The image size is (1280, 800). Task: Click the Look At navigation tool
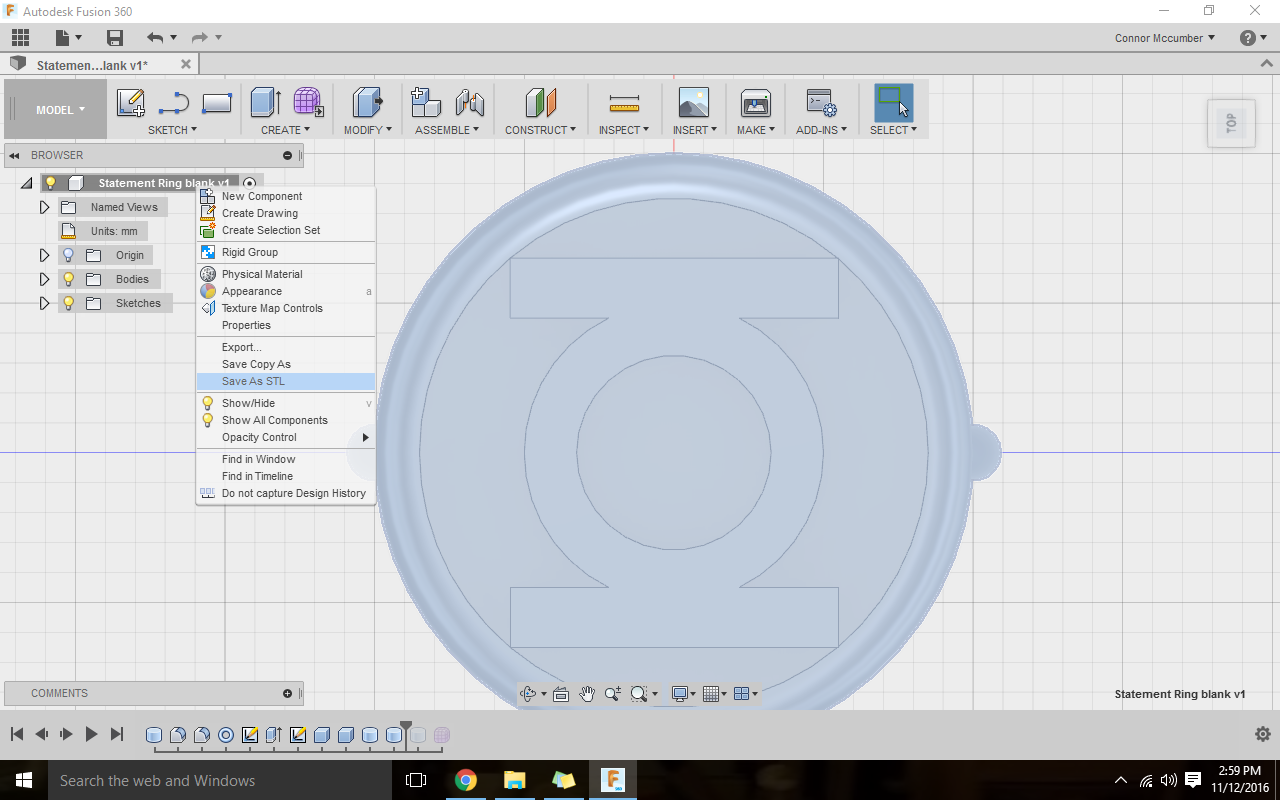click(561, 693)
